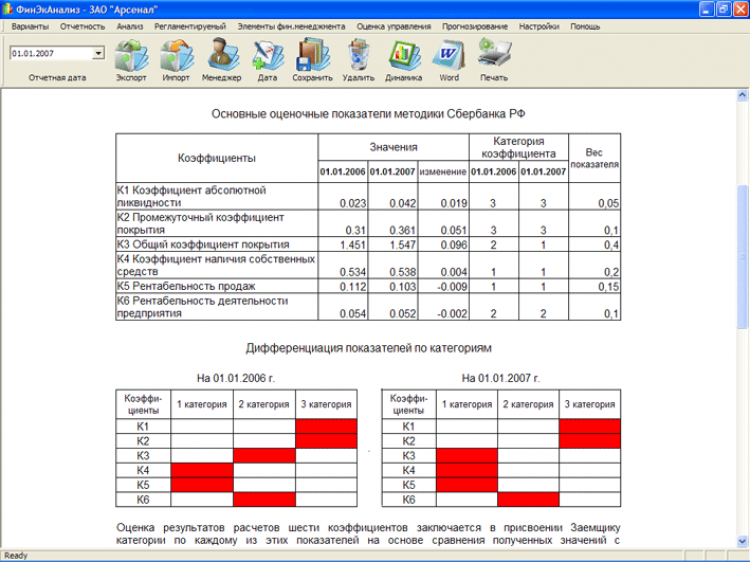The height and width of the screenshot is (562, 750).
Task: Click the caption На 01.01.2007 г.
Action: tap(501, 378)
